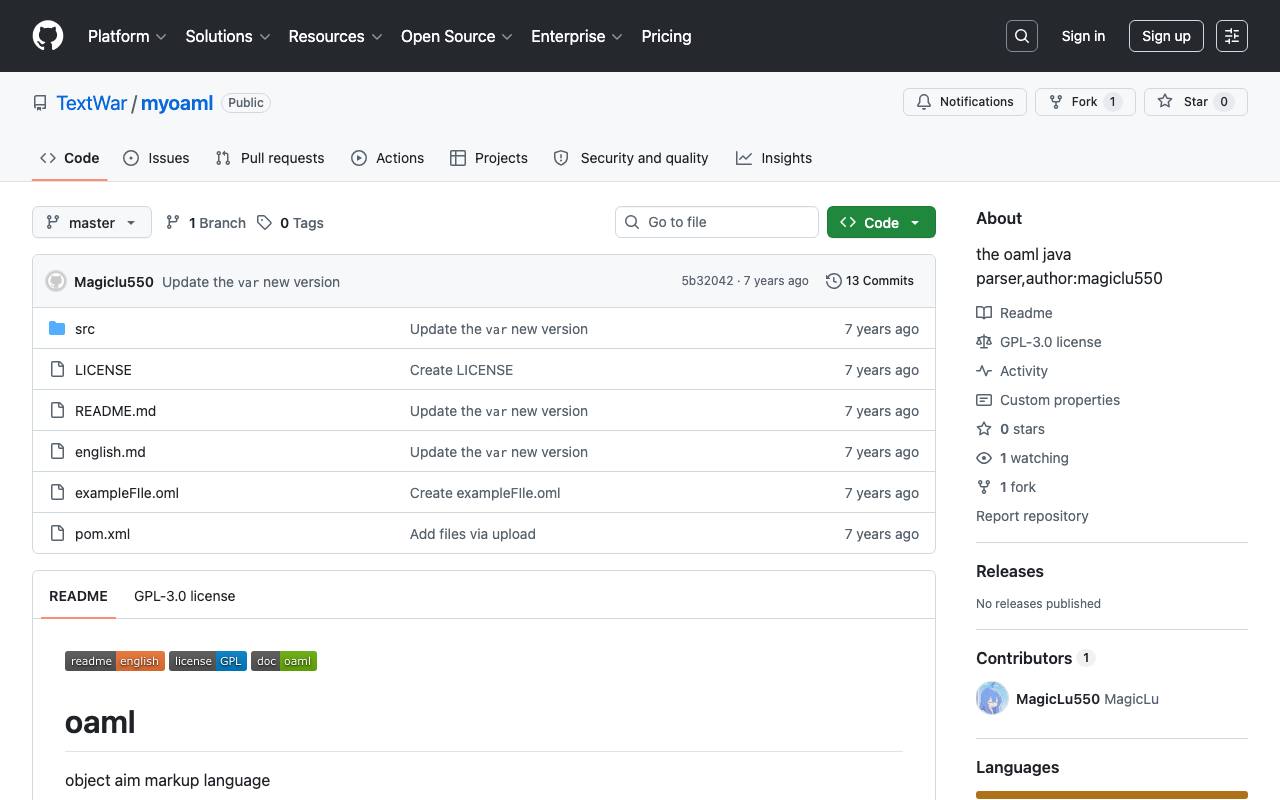Viewport: 1280px width, 800px height.
Task: Click the history clock icon by Commits
Action: pyautogui.click(x=834, y=281)
